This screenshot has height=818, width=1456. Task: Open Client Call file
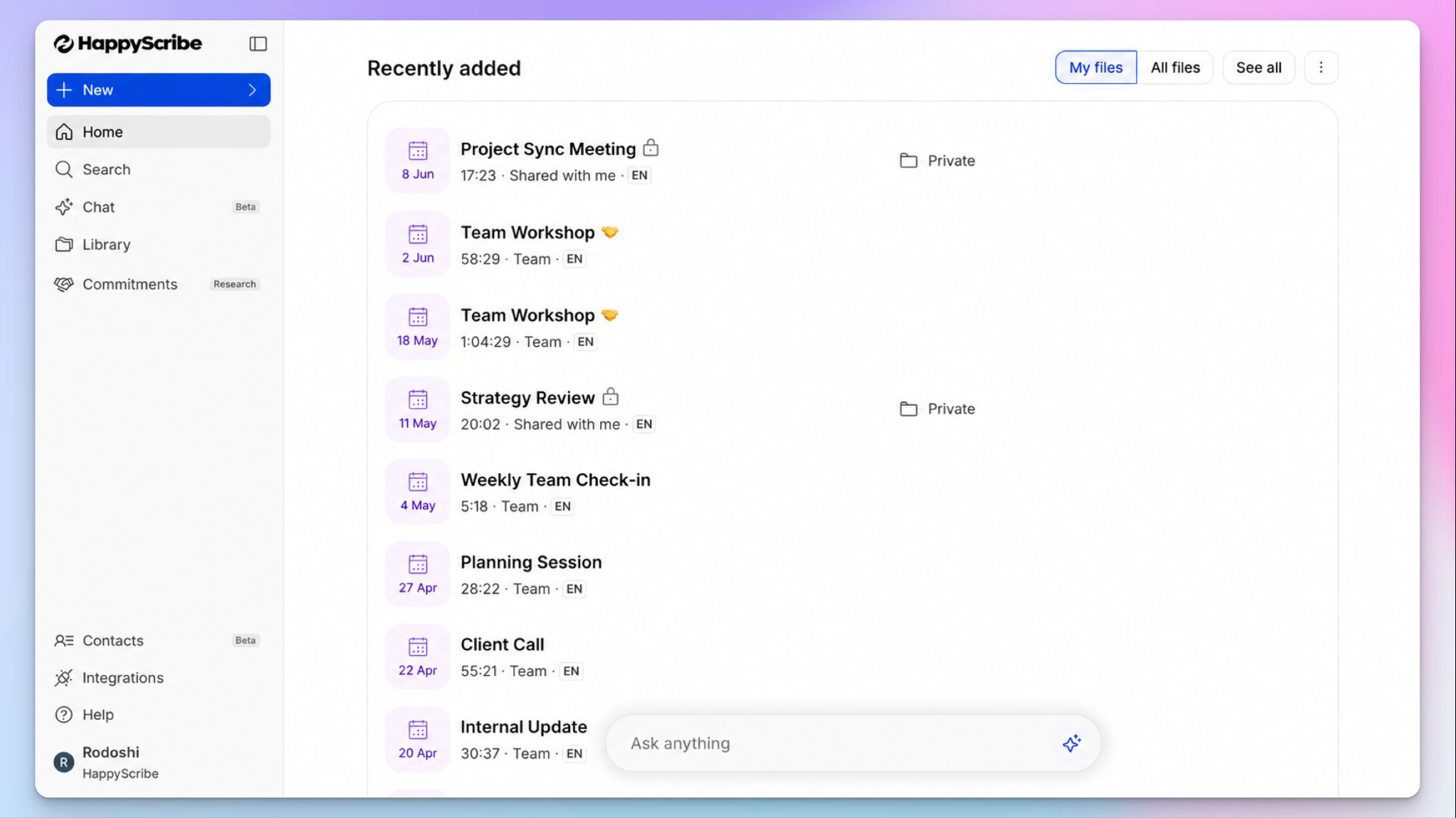(x=502, y=645)
